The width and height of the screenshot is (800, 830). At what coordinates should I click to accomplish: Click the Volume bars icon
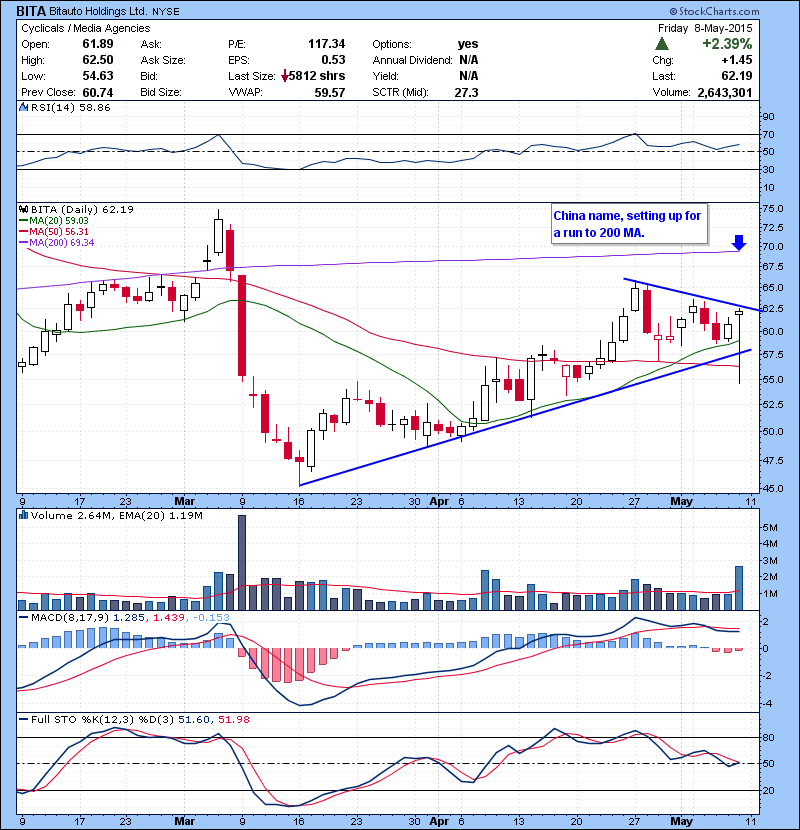[23, 515]
